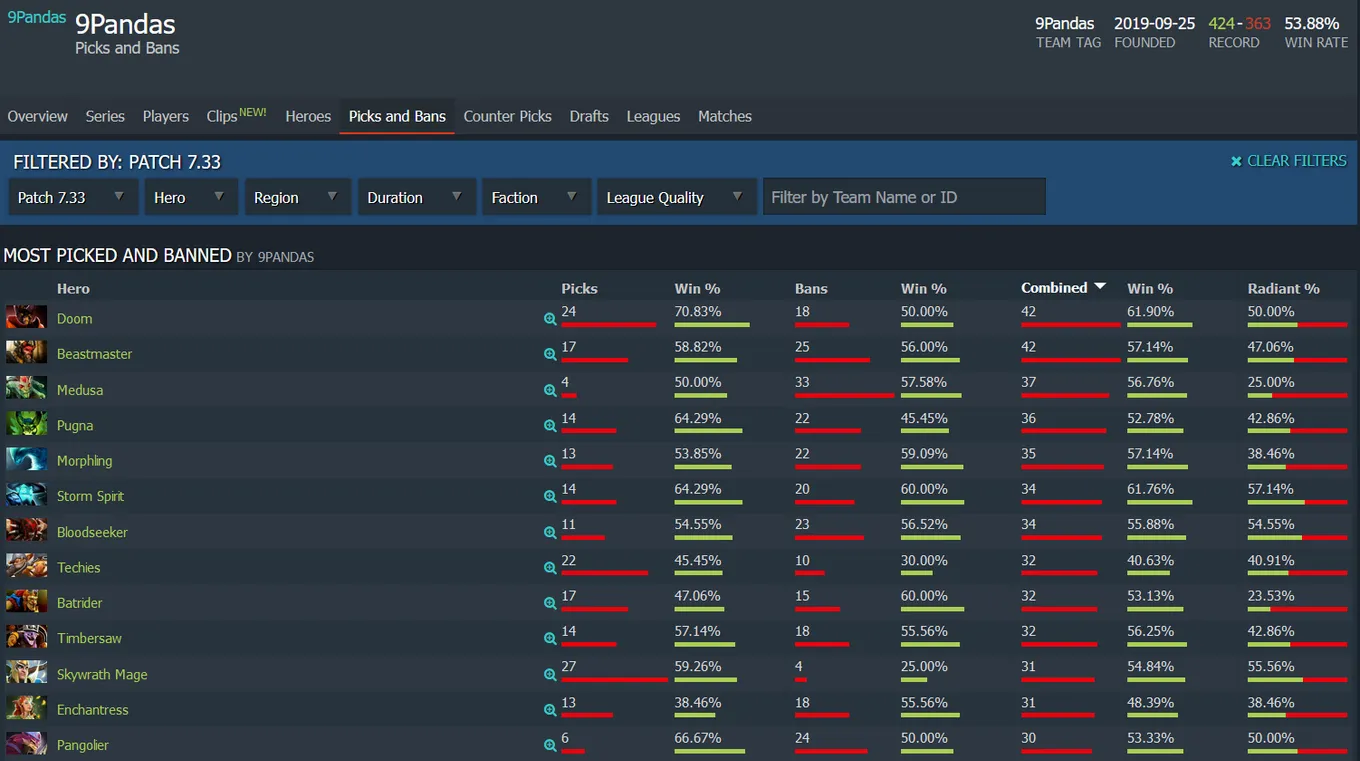
Task: Click the magnifier icon in Pangolier row
Action: point(550,745)
